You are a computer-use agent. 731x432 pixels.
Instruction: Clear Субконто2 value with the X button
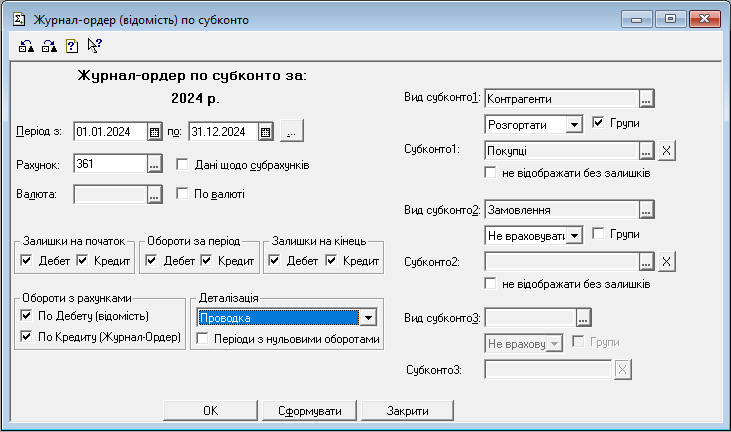(667, 262)
